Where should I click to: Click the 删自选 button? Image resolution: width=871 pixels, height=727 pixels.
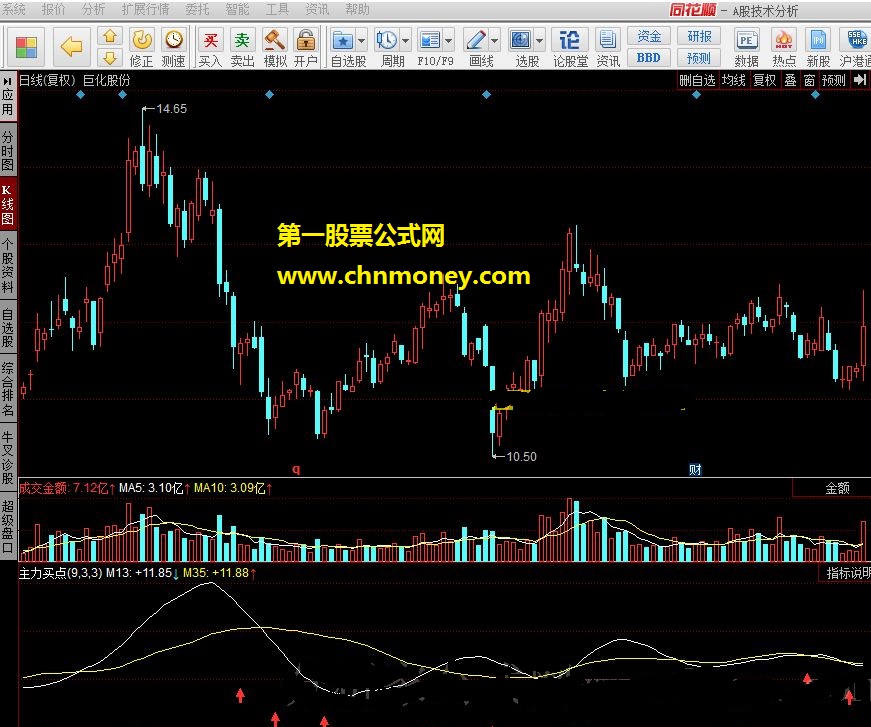click(697, 81)
